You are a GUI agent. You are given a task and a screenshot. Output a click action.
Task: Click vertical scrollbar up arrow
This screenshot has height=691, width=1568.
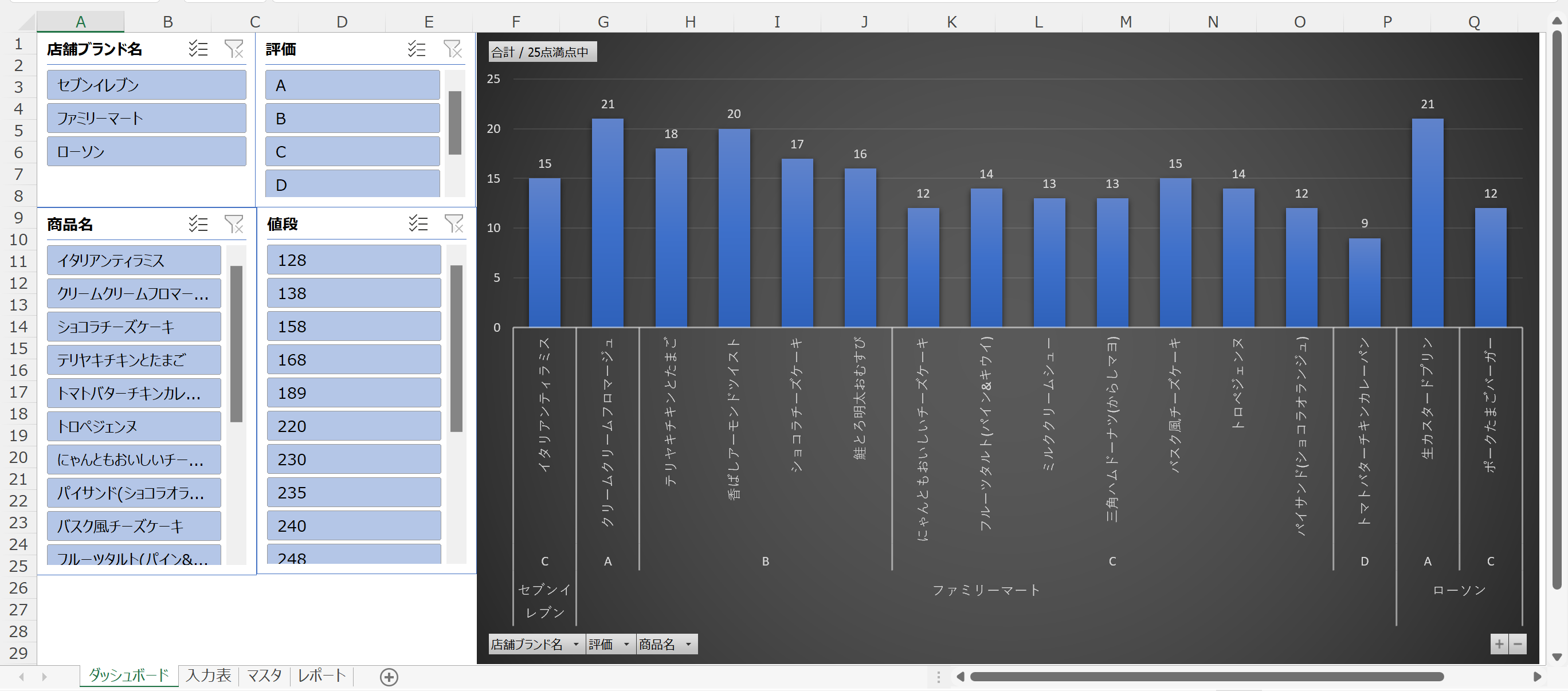pos(1557,21)
